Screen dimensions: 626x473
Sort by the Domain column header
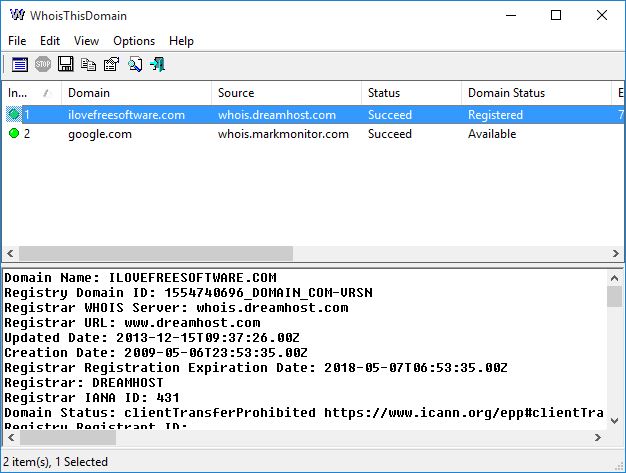(137, 93)
